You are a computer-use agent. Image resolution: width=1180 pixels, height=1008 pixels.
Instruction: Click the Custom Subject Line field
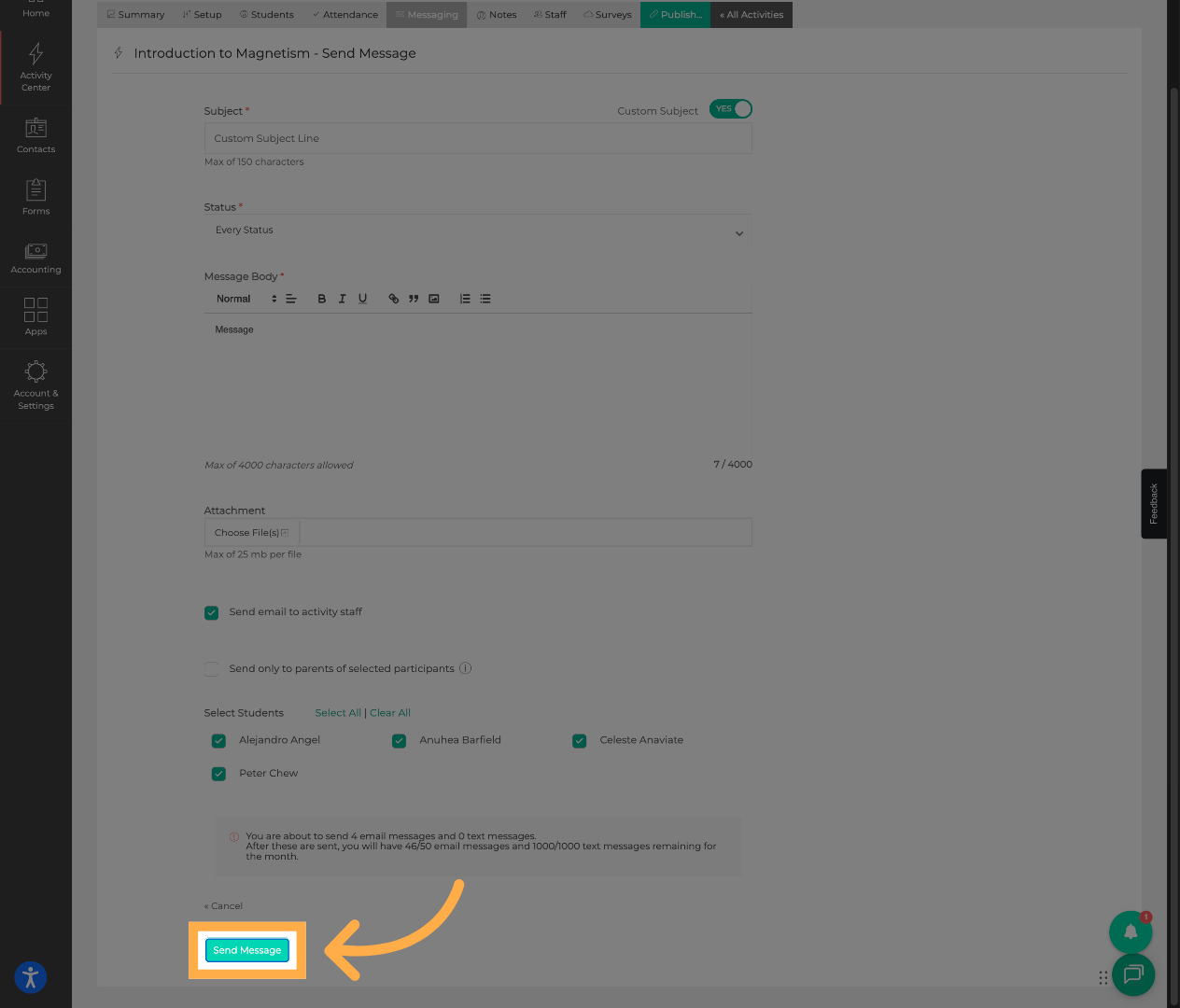pyautogui.click(x=477, y=138)
